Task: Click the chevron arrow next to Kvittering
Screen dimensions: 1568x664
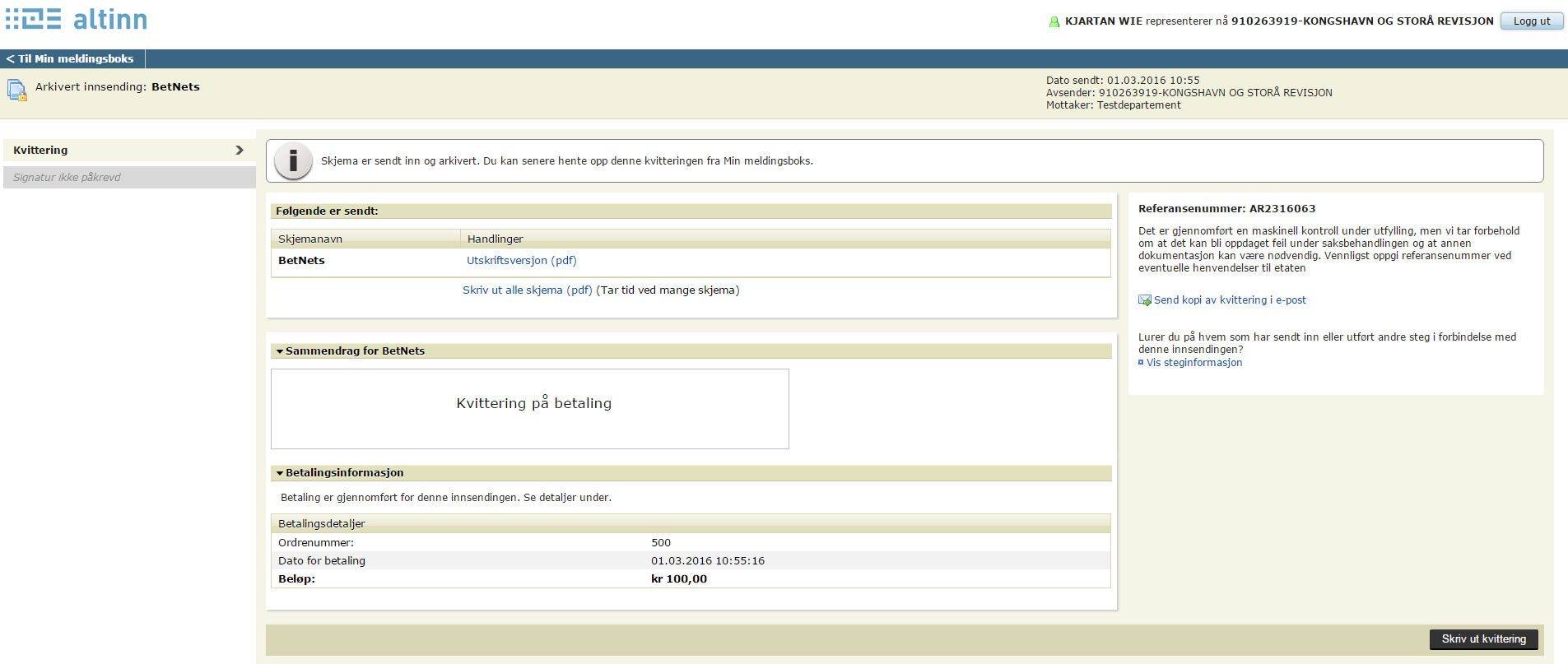Action: 240,150
